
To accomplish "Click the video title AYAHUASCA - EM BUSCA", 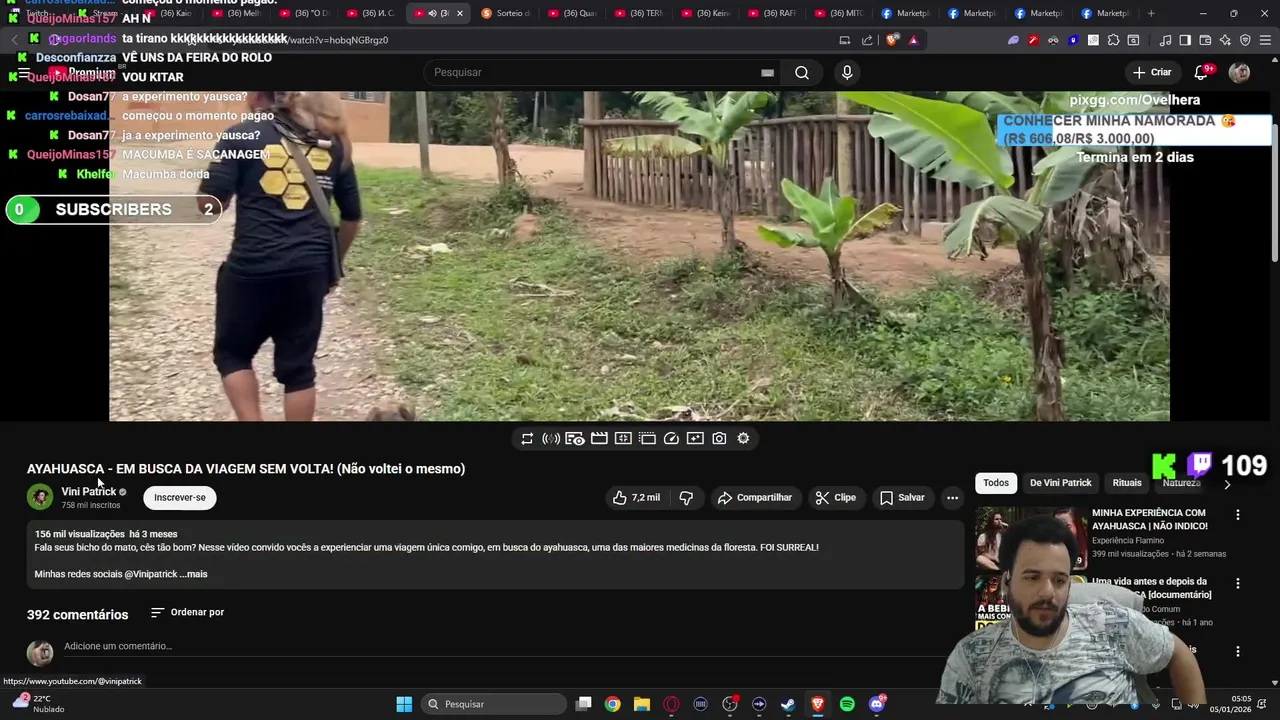I will coord(246,468).
